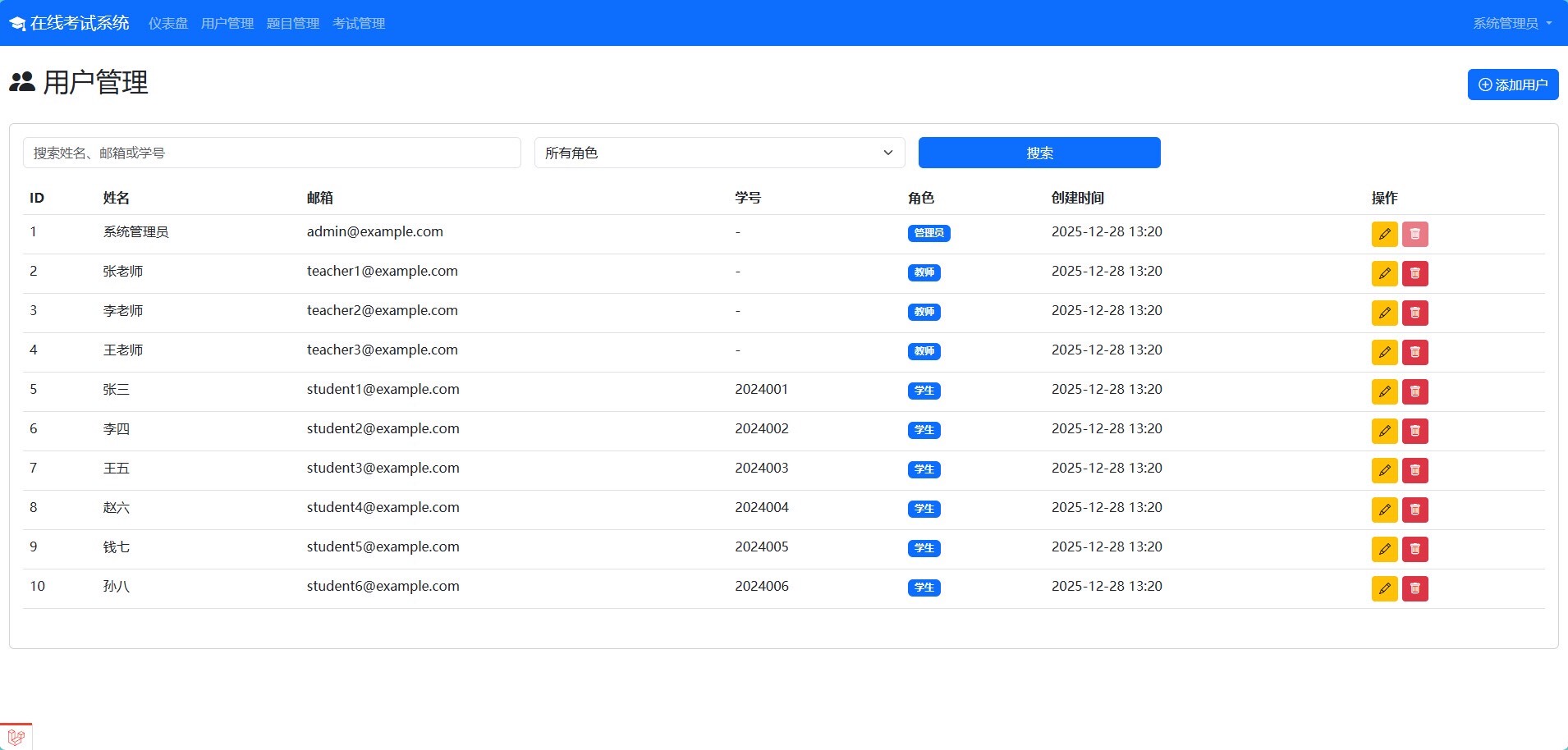The image size is (1568, 750).
Task: Edit the 系统管理员 user row
Action: pyautogui.click(x=1384, y=234)
